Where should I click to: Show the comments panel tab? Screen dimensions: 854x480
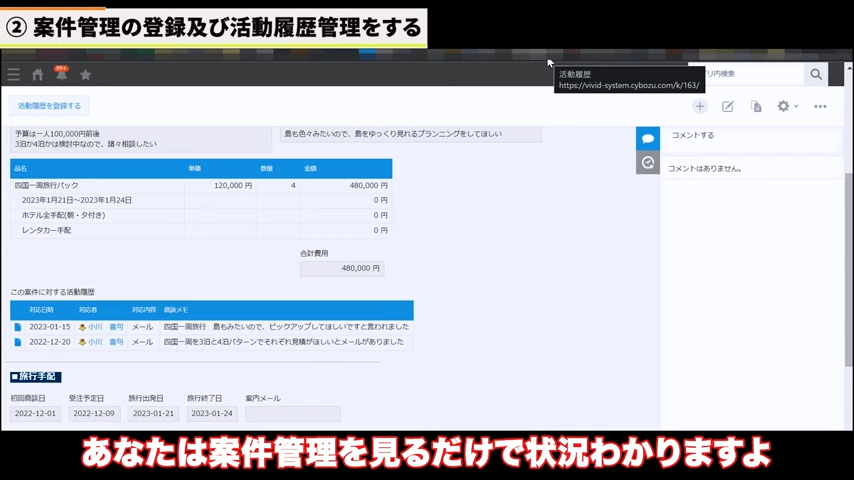648,139
